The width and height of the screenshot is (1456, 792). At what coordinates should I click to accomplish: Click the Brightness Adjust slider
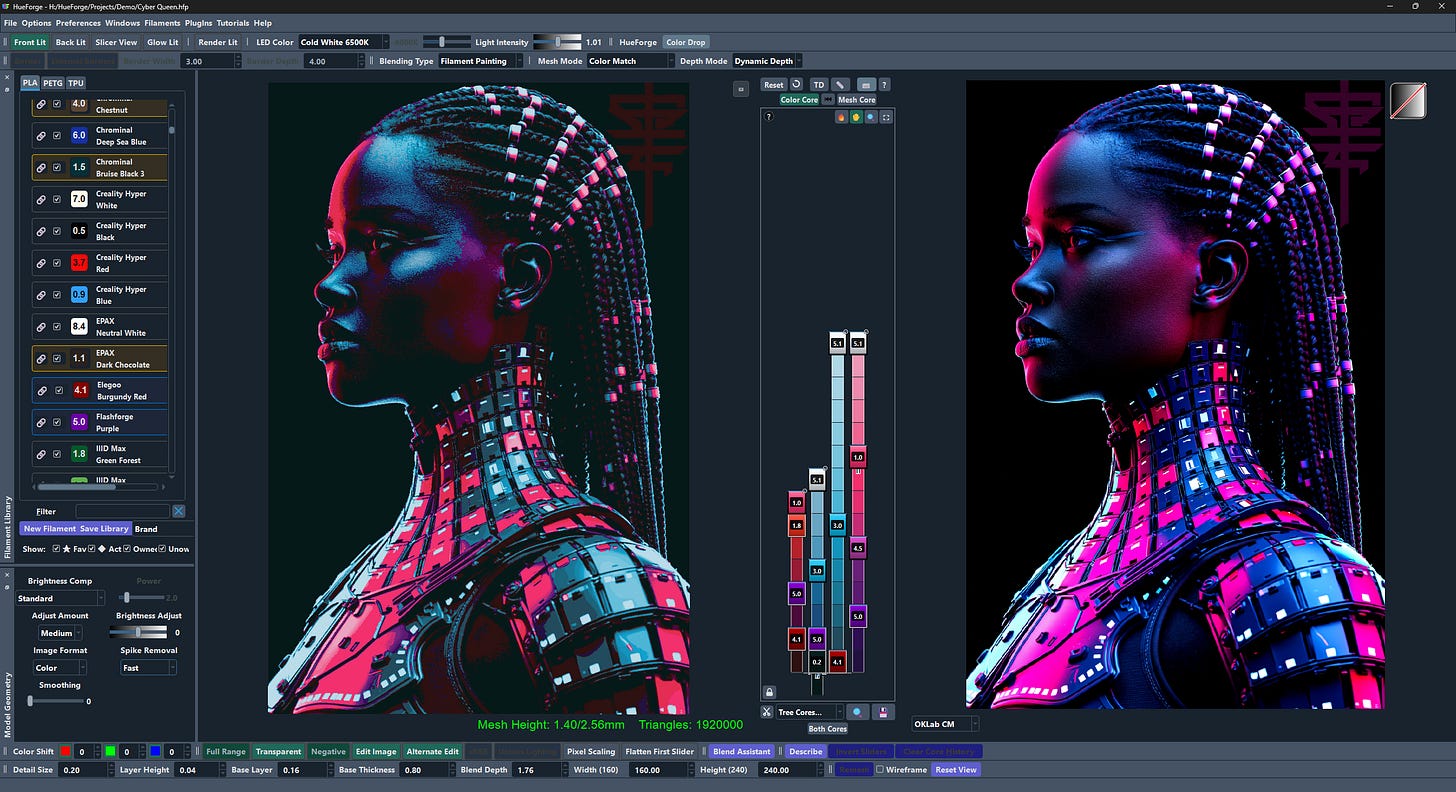138,633
